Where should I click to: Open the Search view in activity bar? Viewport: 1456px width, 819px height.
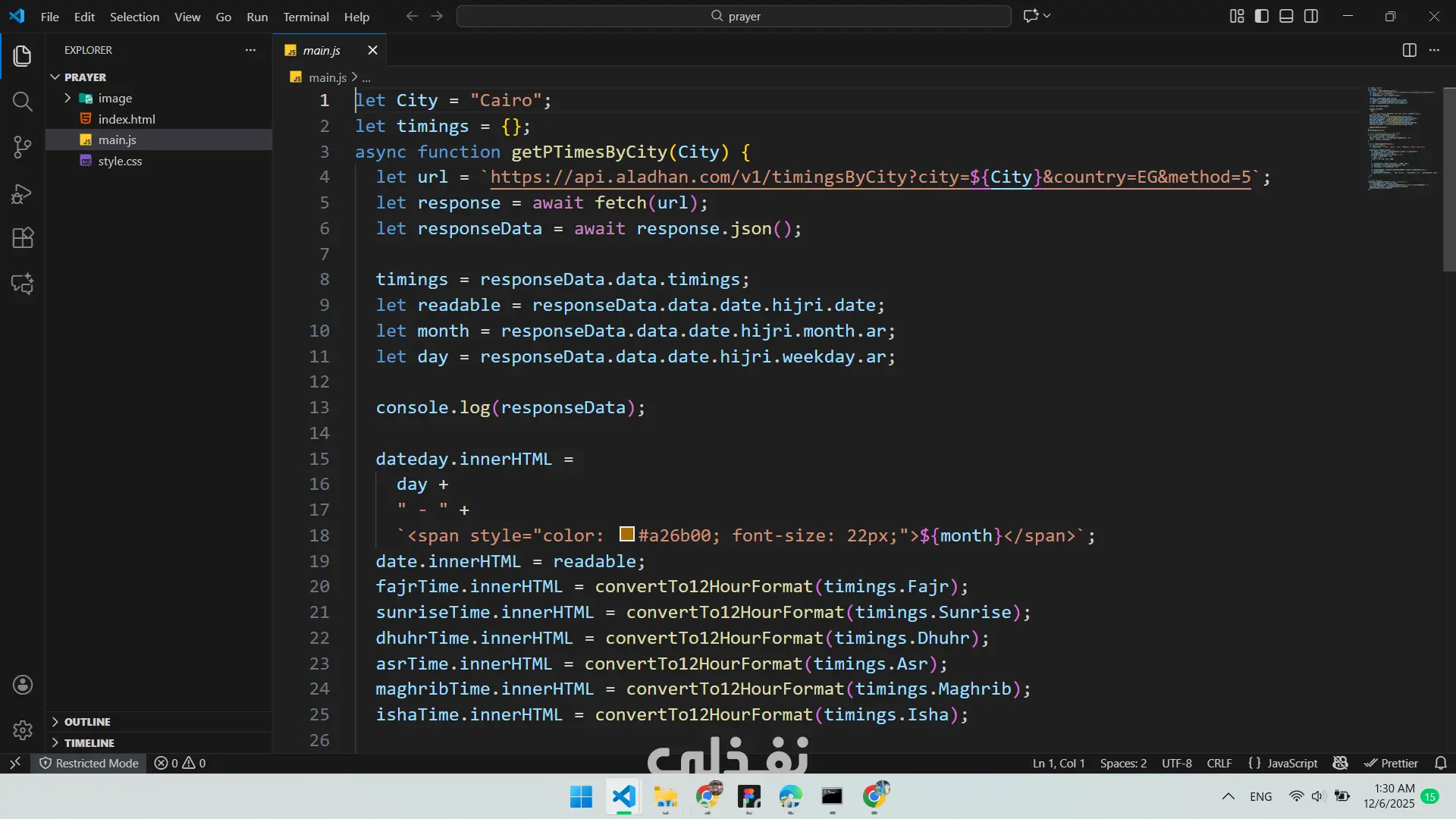pos(23,102)
